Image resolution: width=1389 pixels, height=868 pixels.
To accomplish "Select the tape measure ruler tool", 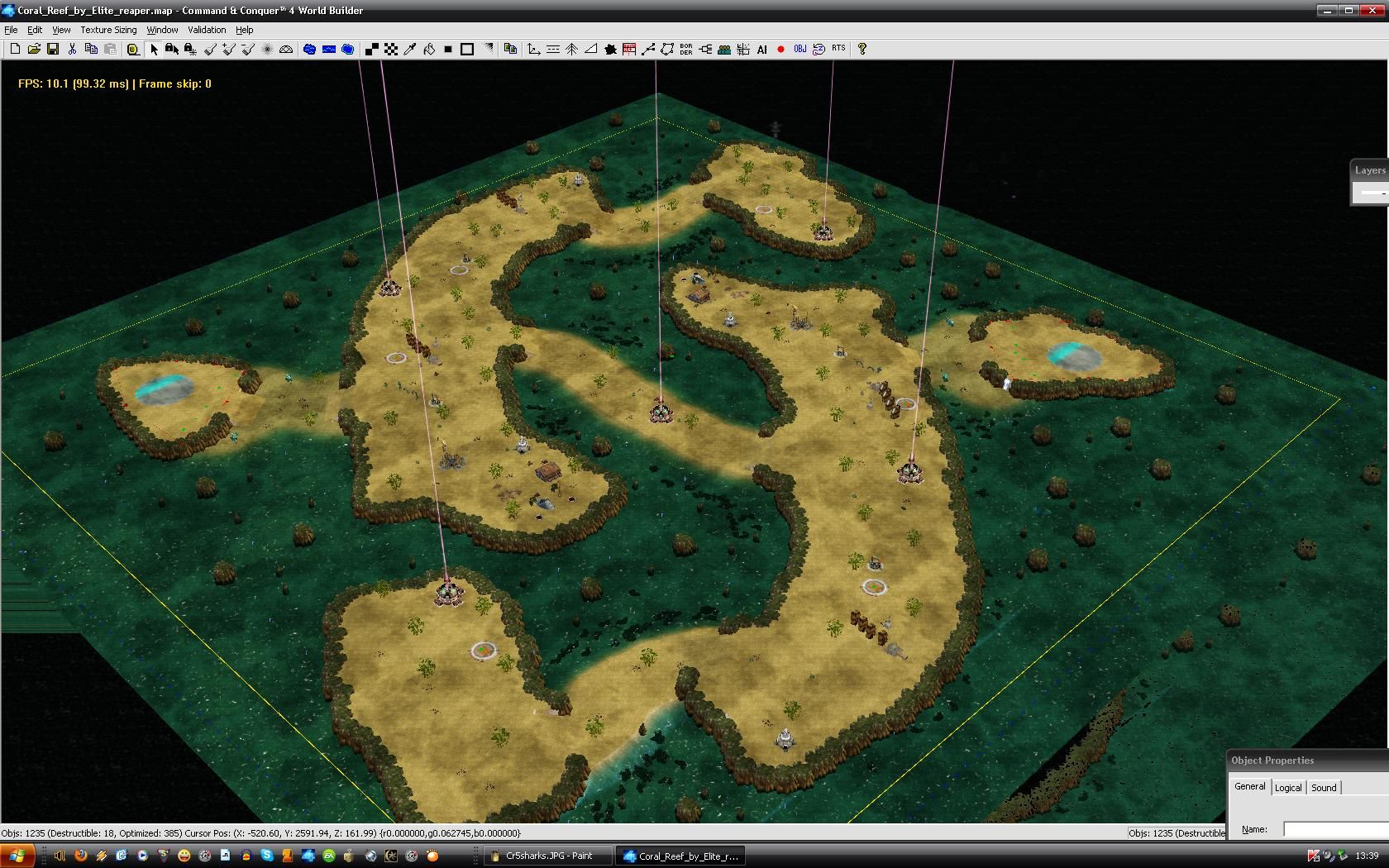I will click(133, 49).
